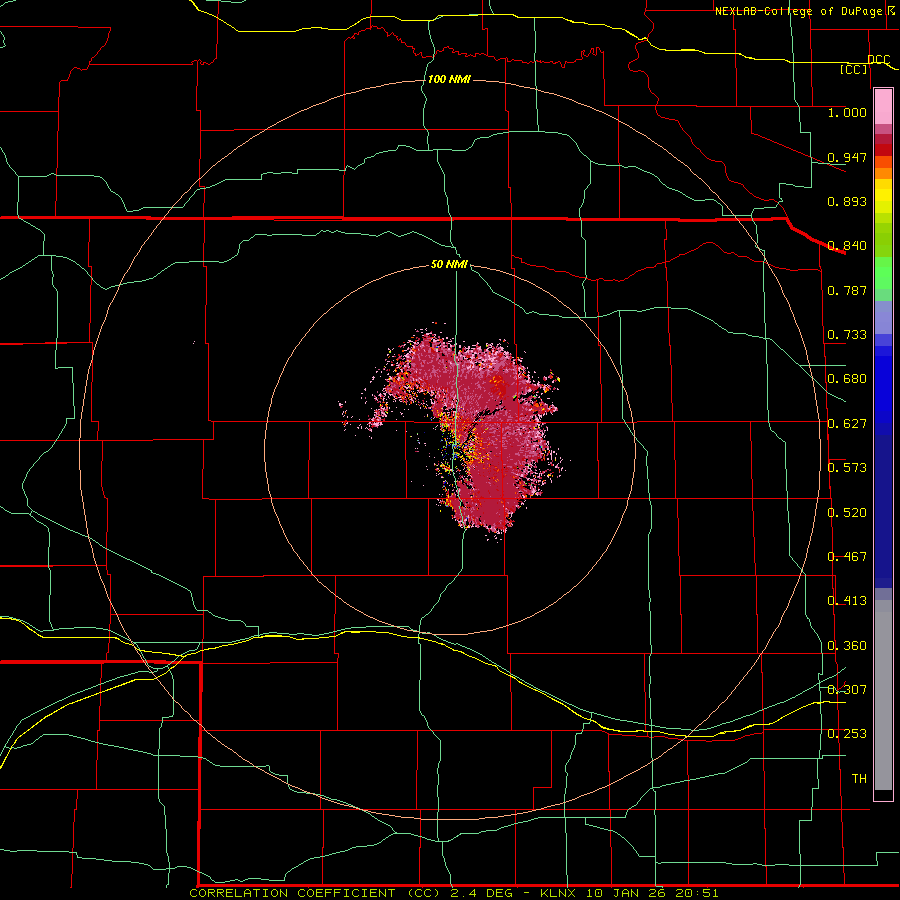Click the 0.893 scale value

coord(847,201)
